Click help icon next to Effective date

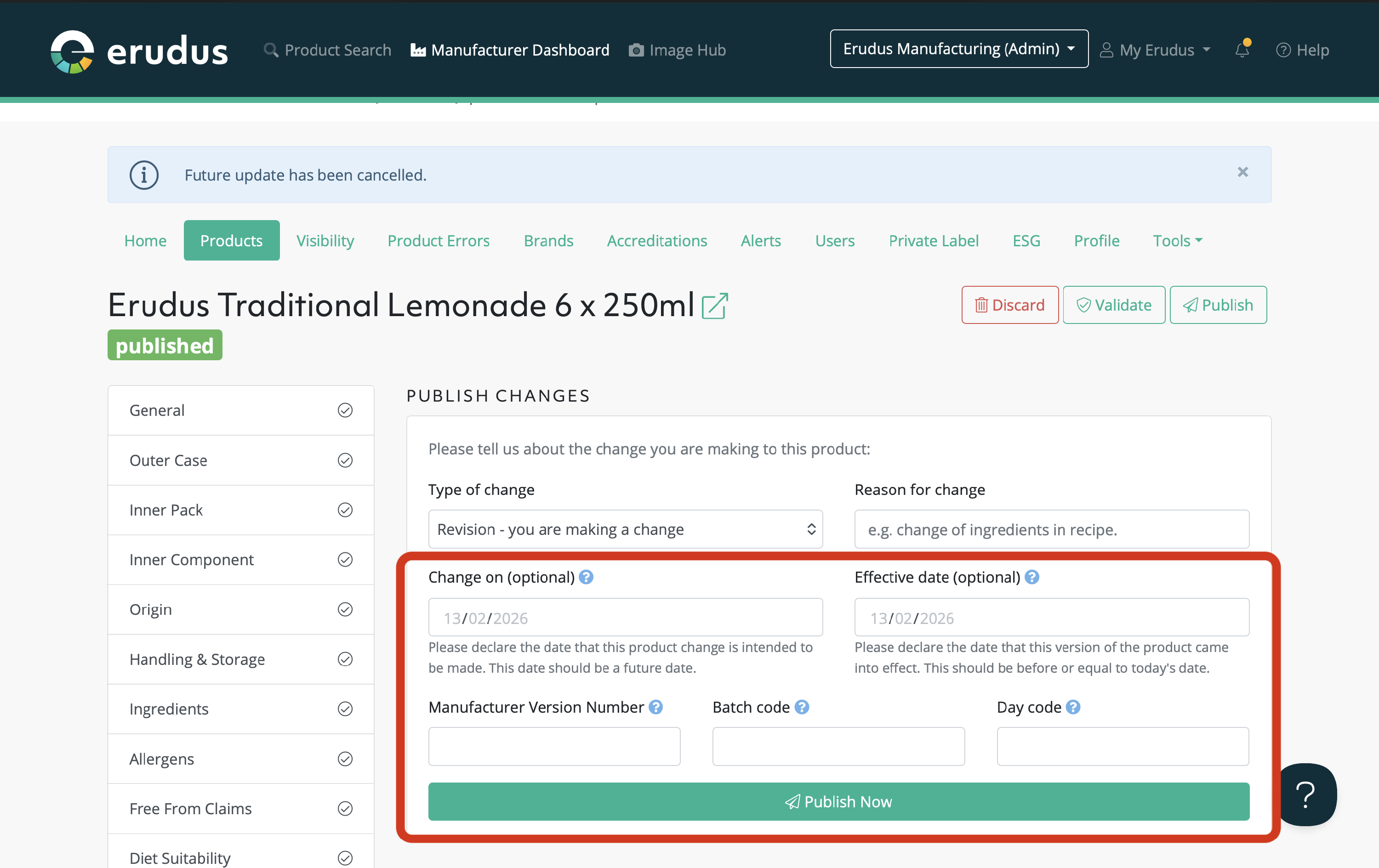pyautogui.click(x=1032, y=577)
